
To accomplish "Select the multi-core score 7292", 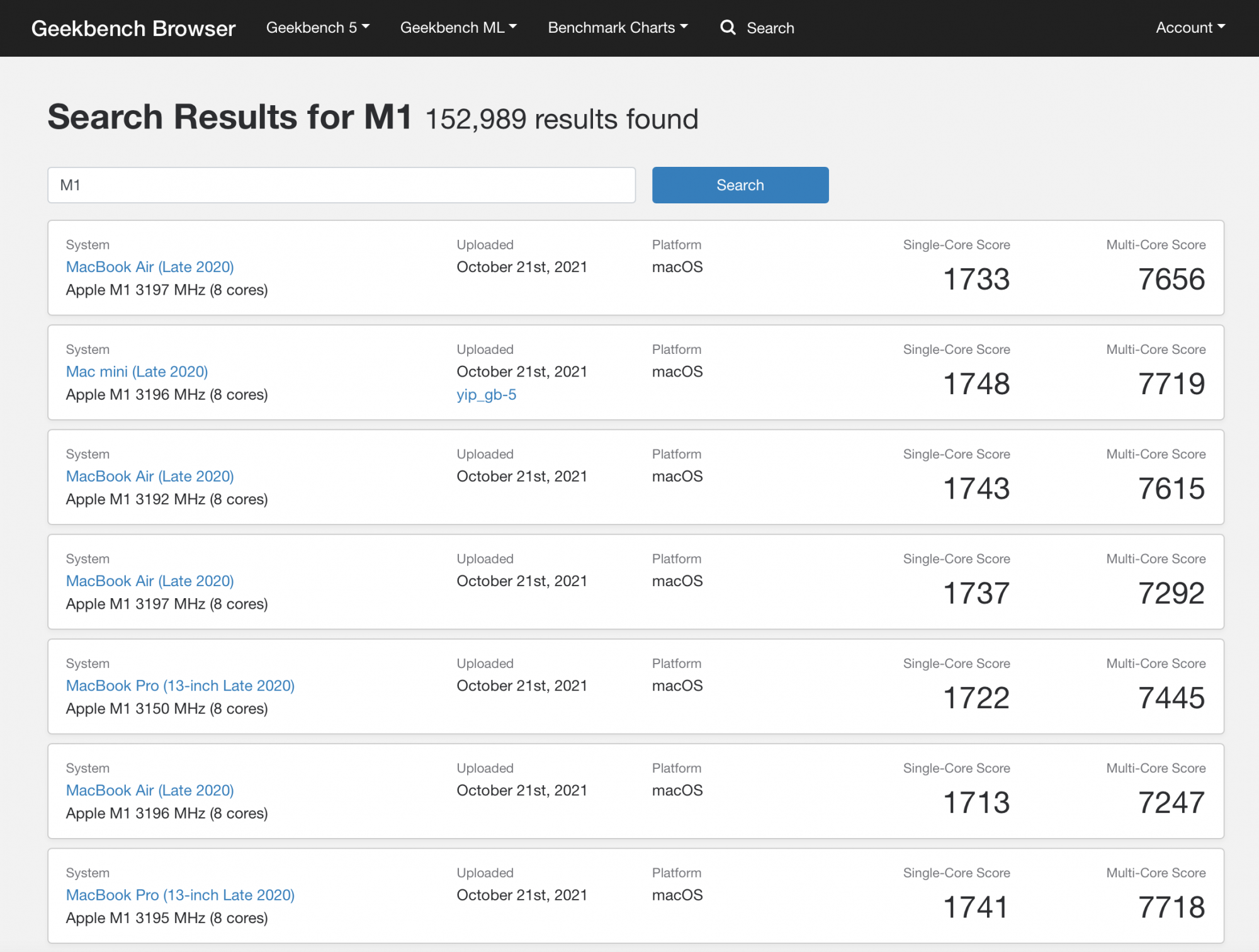I will coord(1171,593).
